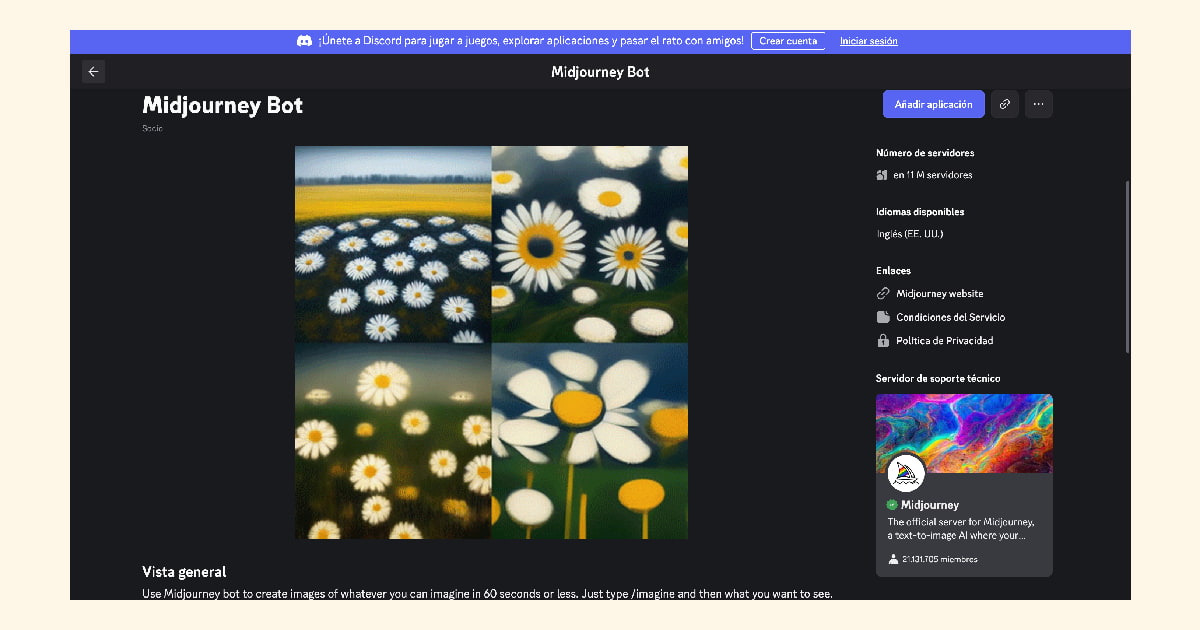Open Política de Privacidad link
1200x630 pixels.
click(x=945, y=340)
